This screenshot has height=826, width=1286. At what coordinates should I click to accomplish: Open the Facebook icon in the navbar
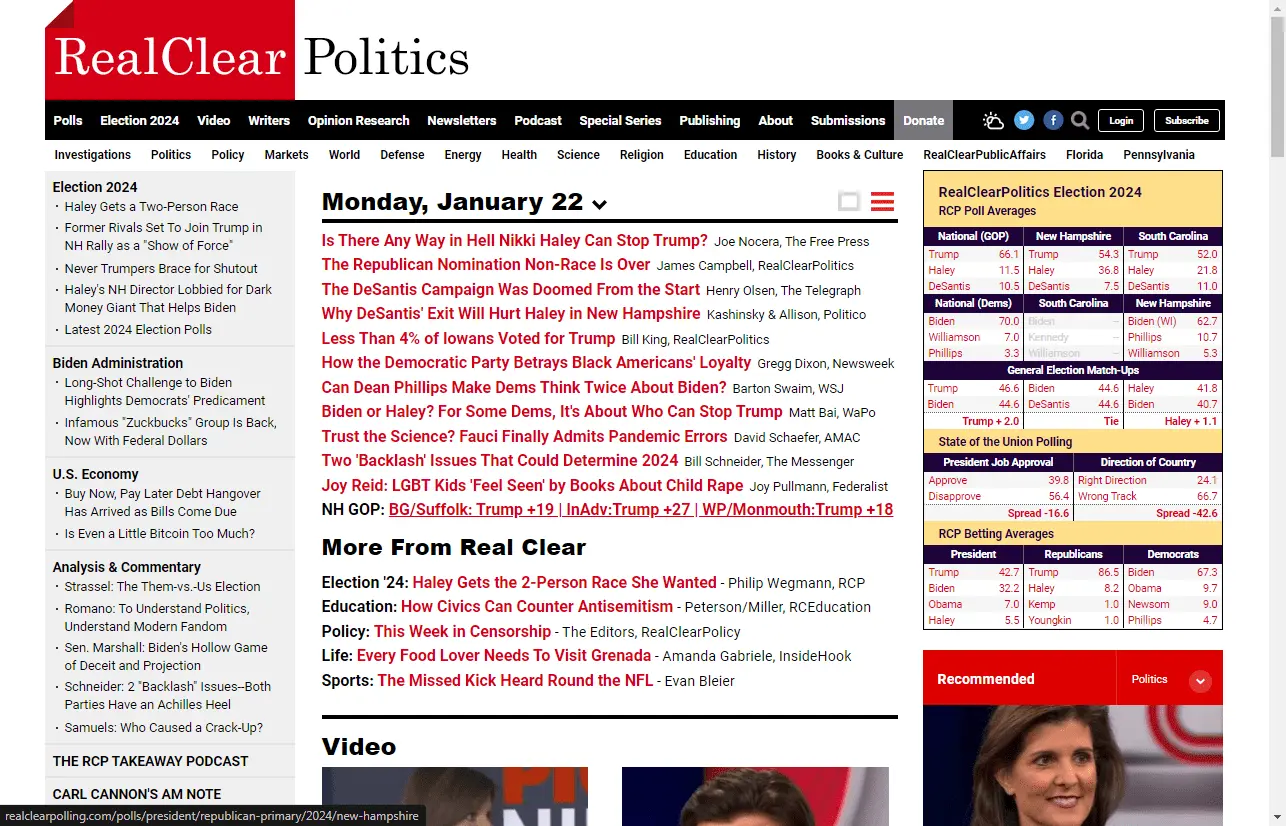click(1053, 120)
